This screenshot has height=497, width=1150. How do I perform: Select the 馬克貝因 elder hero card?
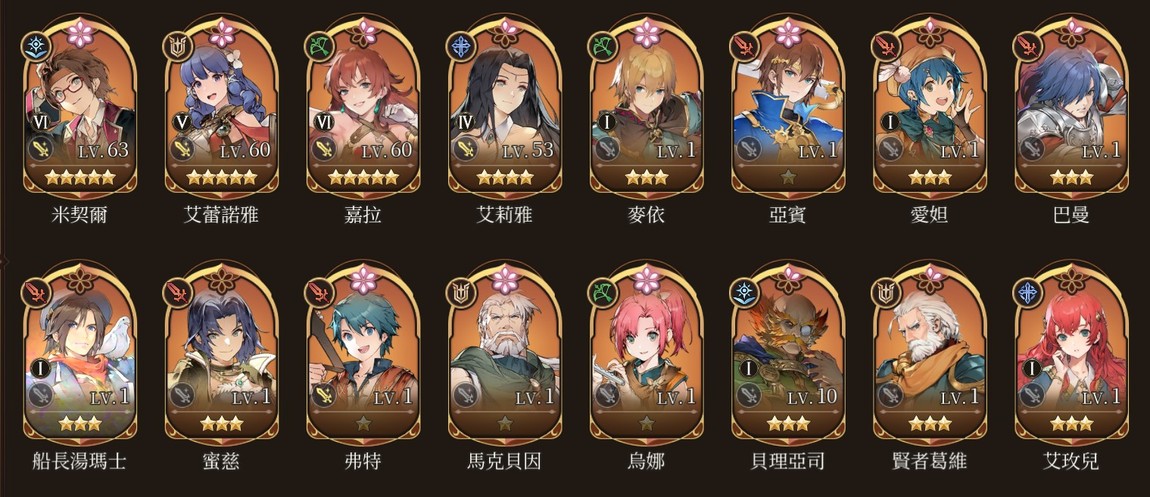point(505,355)
